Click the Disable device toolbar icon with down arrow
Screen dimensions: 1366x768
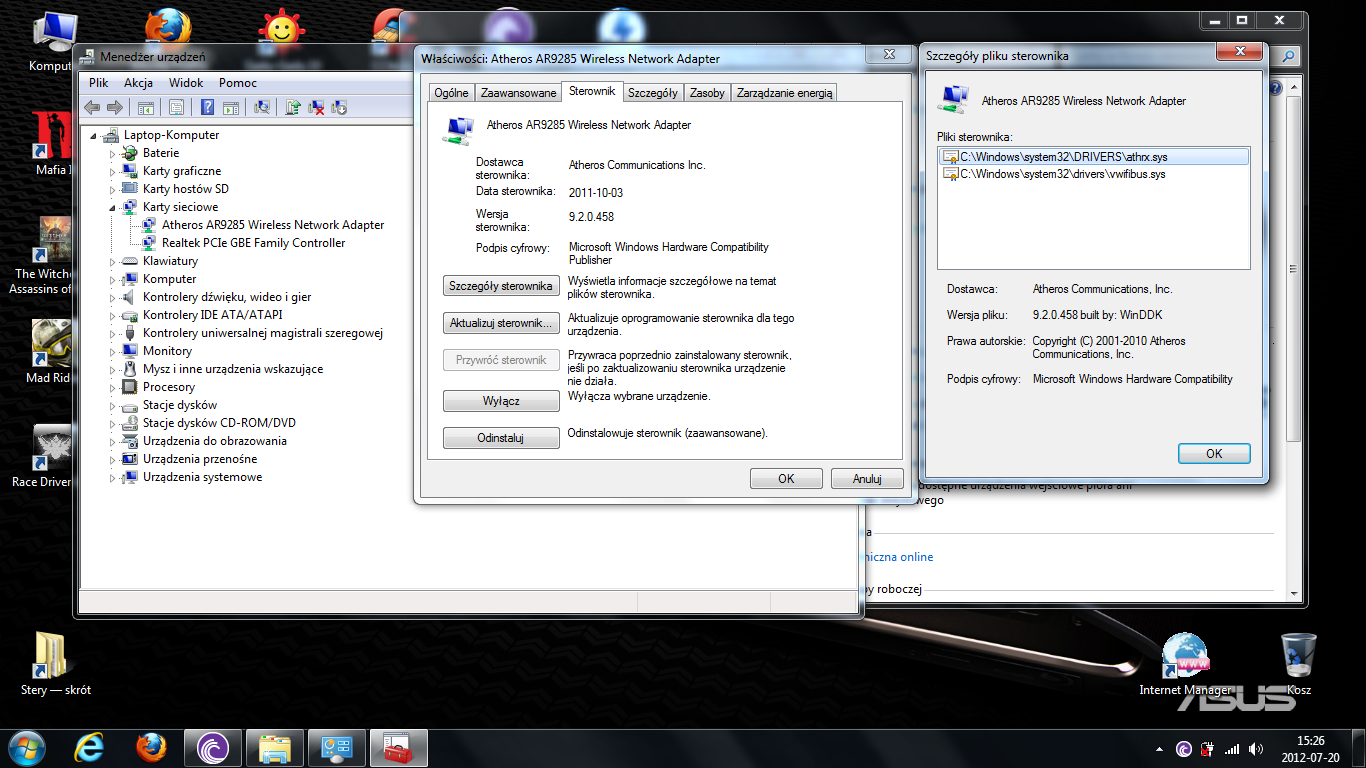coord(339,107)
